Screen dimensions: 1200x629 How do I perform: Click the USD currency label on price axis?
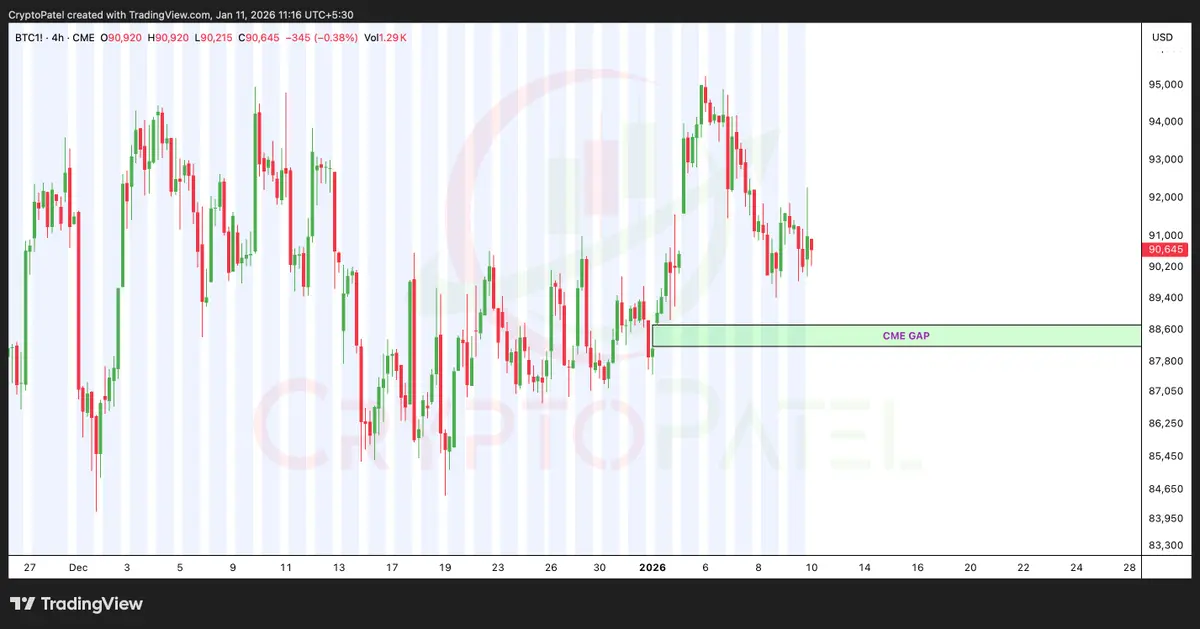tap(1162, 37)
